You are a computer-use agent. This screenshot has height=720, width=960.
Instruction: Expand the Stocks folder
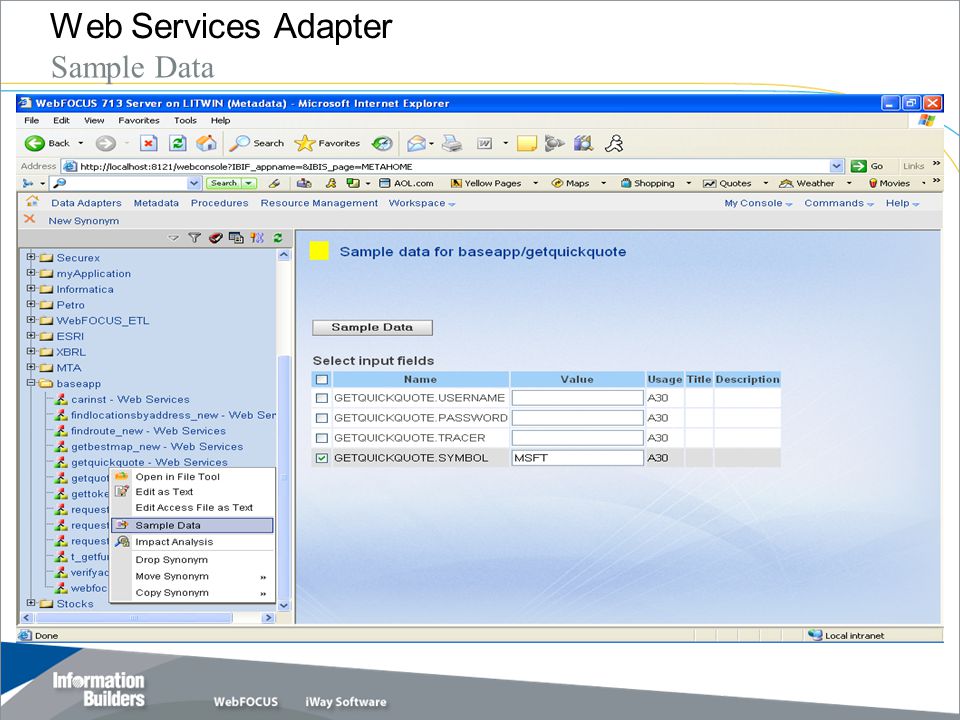point(31,603)
